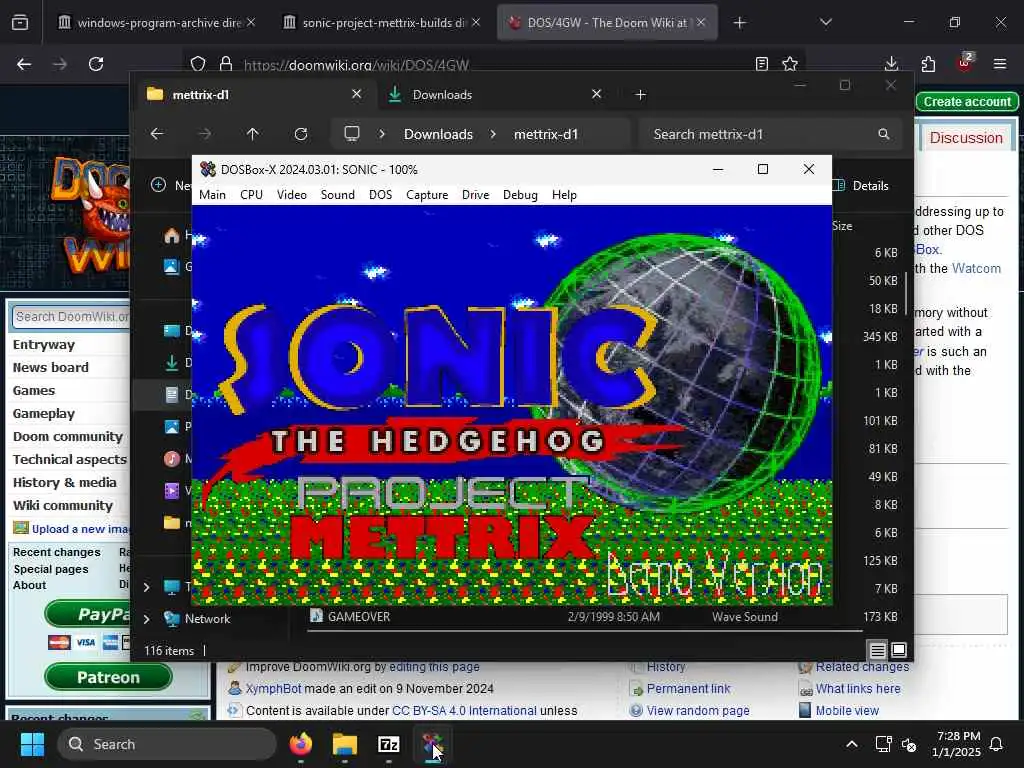Viewport: 1024px width, 768px height.
Task: Expand the Network tree node
Action: tap(146, 618)
